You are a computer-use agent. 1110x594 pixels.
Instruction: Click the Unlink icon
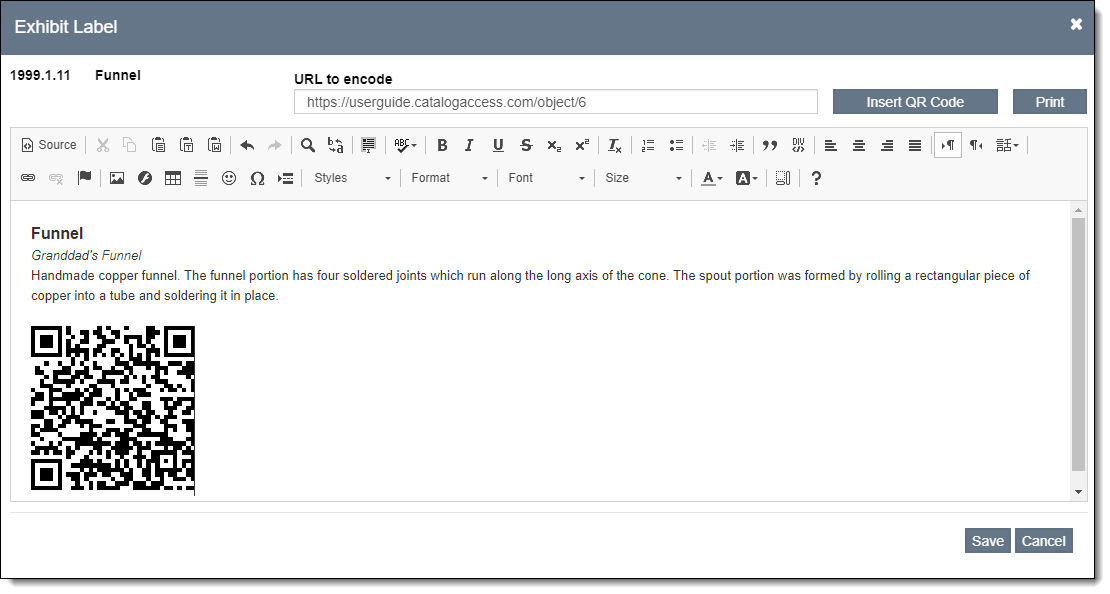56,178
